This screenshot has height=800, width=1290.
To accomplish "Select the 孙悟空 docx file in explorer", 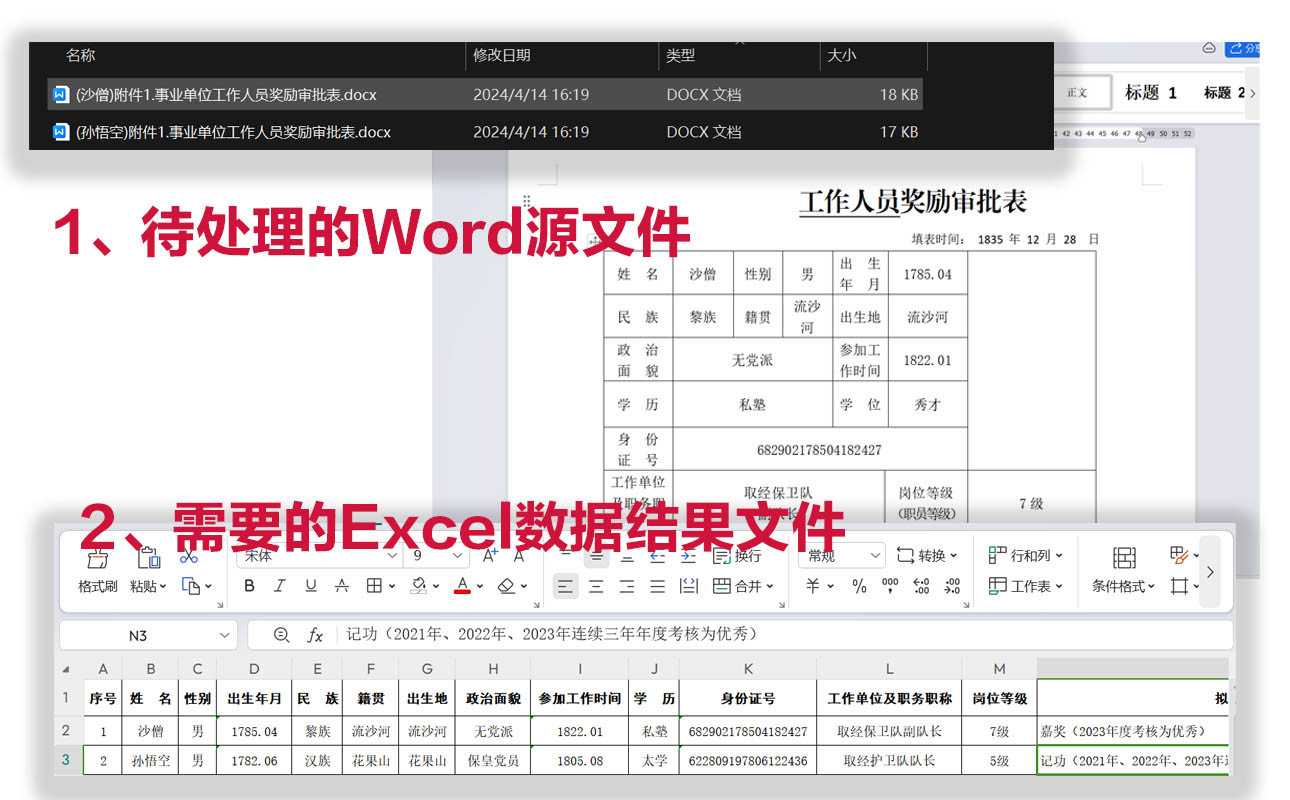I will pos(485,132).
